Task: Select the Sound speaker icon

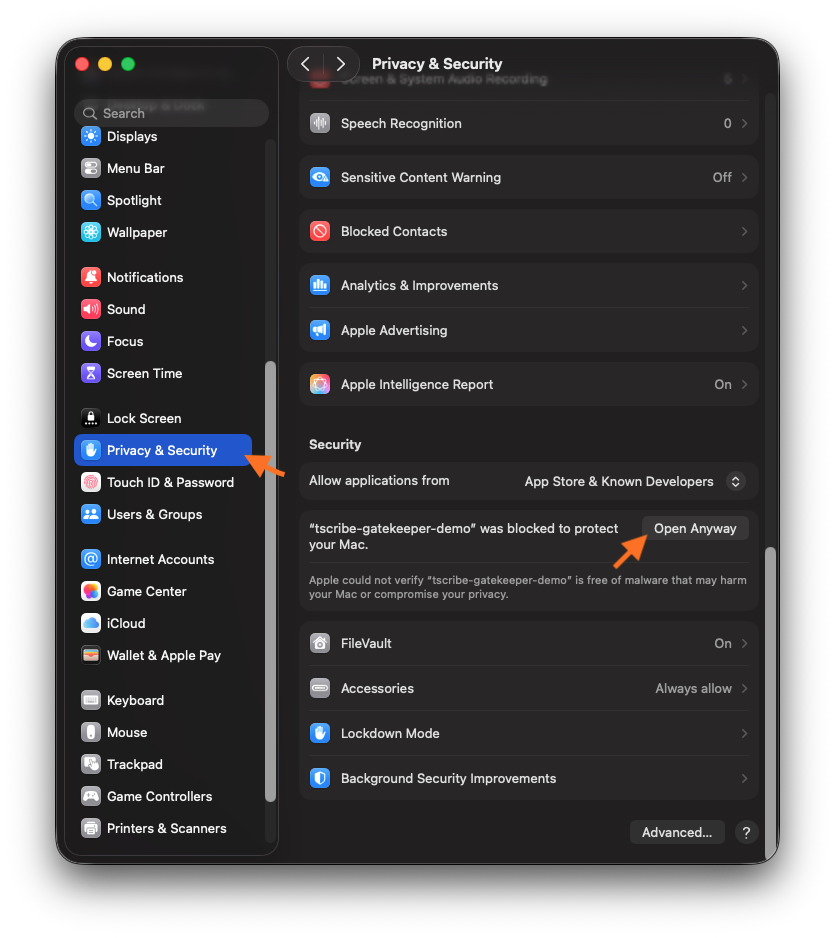Action: pyautogui.click(x=91, y=309)
